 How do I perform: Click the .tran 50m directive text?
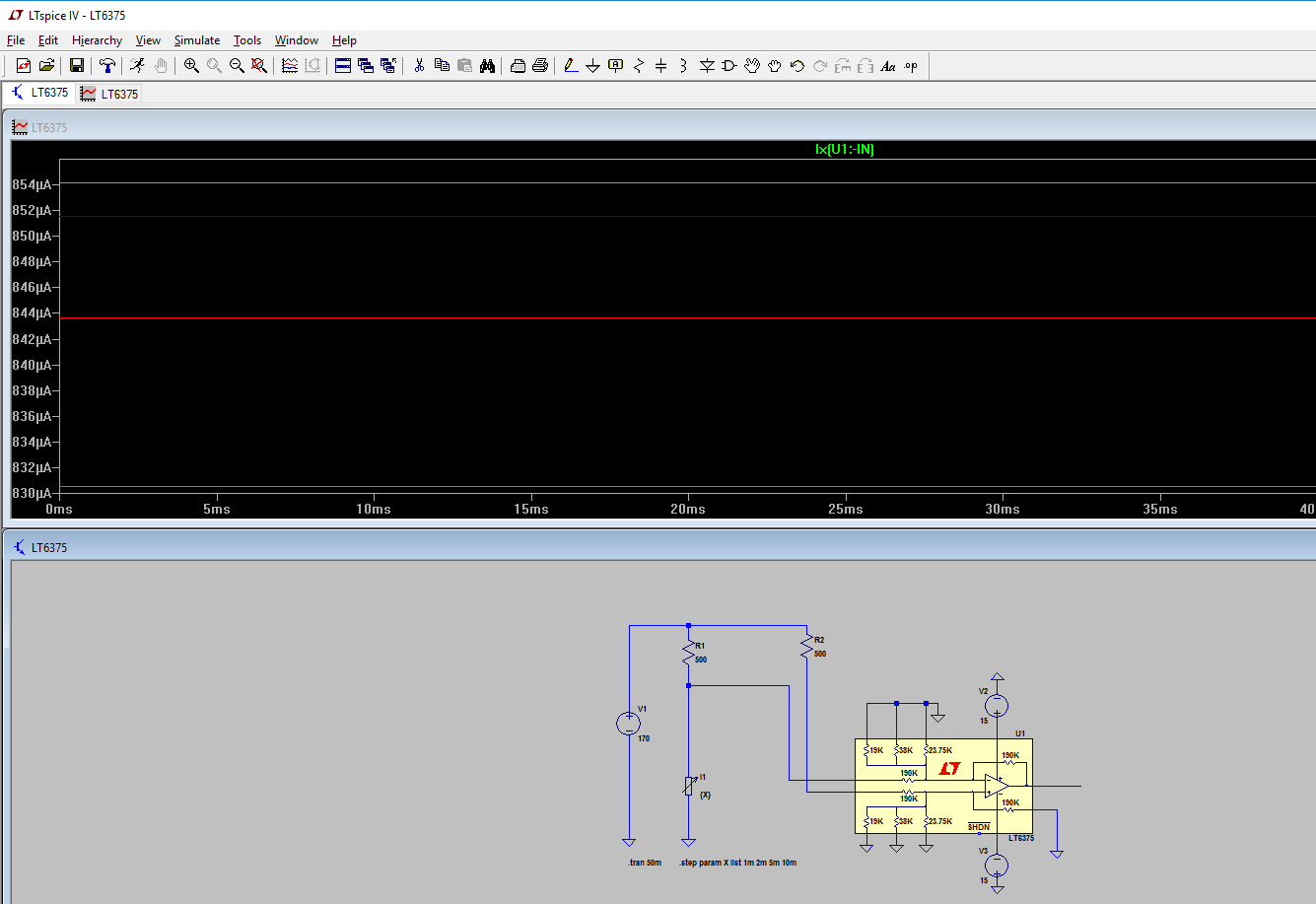pos(645,863)
